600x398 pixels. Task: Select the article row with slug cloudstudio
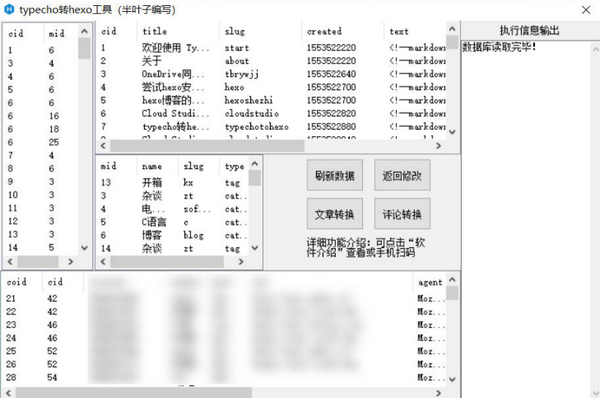(271, 113)
